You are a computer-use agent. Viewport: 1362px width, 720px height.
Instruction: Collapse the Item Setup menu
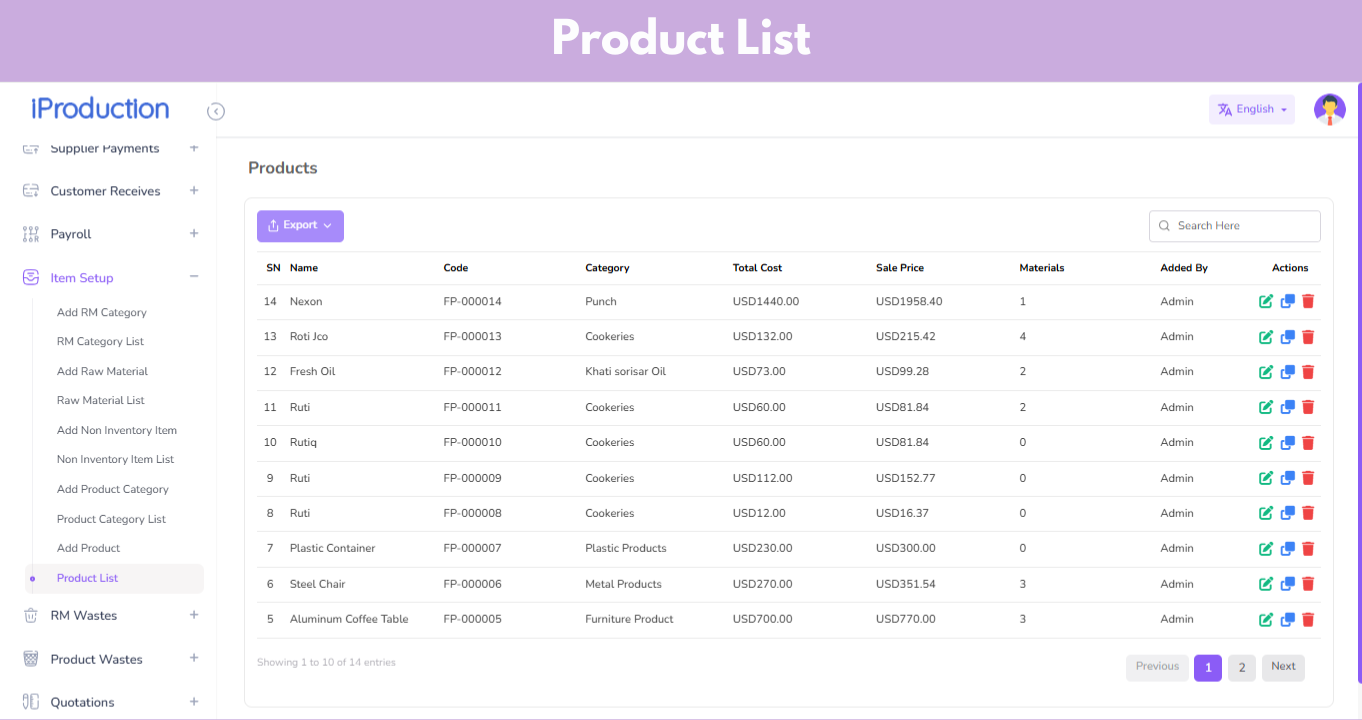point(194,277)
